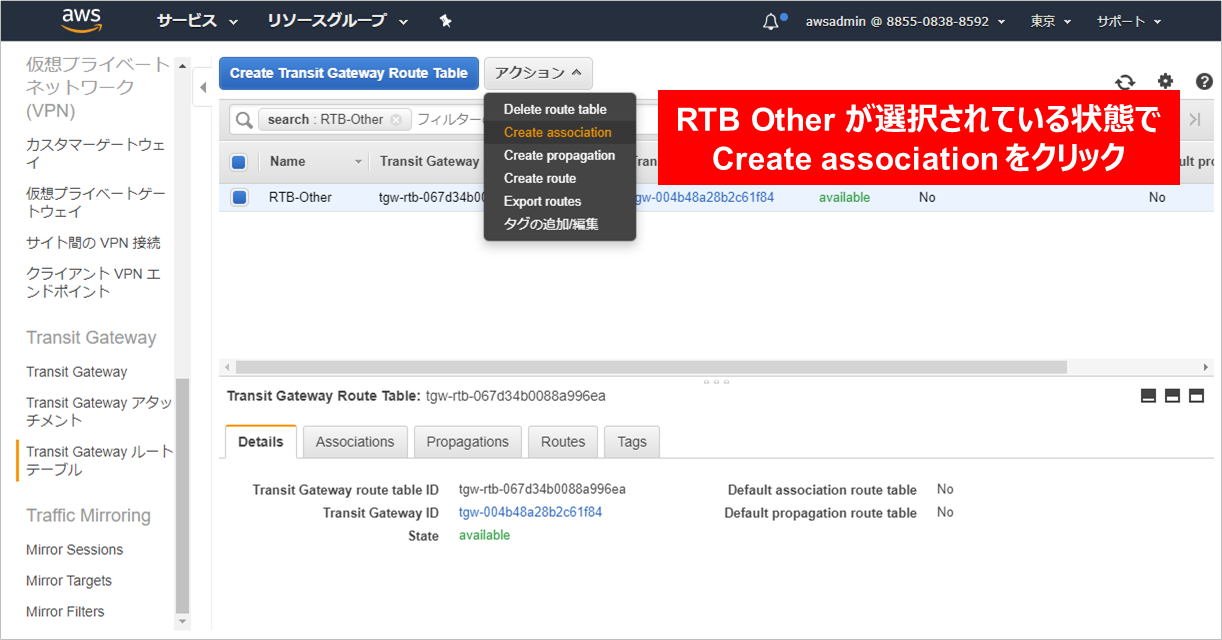
Task: Click the horizontal table scrollbar
Action: coord(650,367)
